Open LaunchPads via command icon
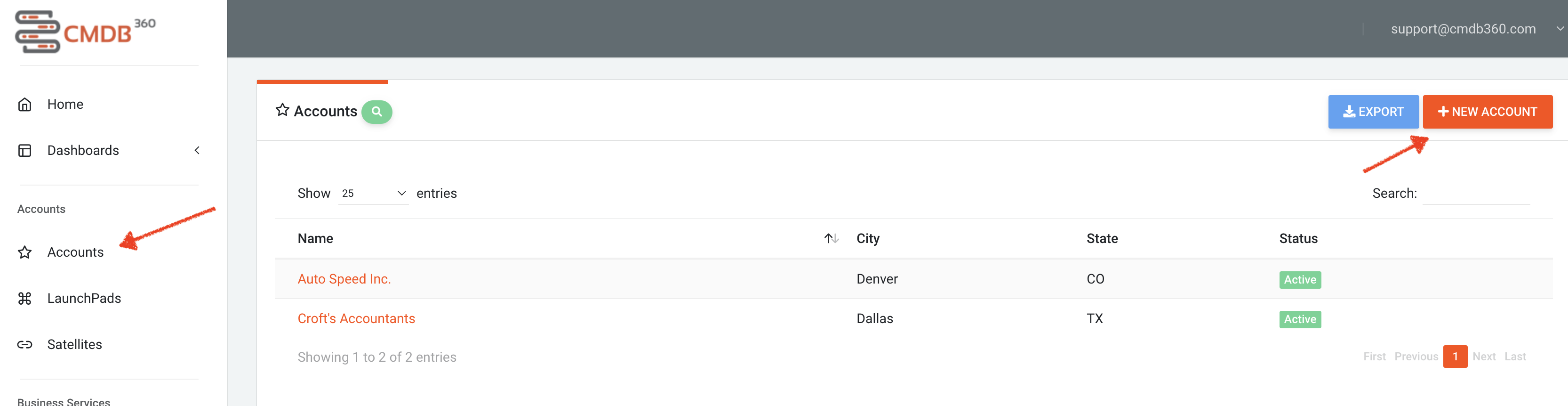The height and width of the screenshot is (406, 1568). [x=24, y=298]
